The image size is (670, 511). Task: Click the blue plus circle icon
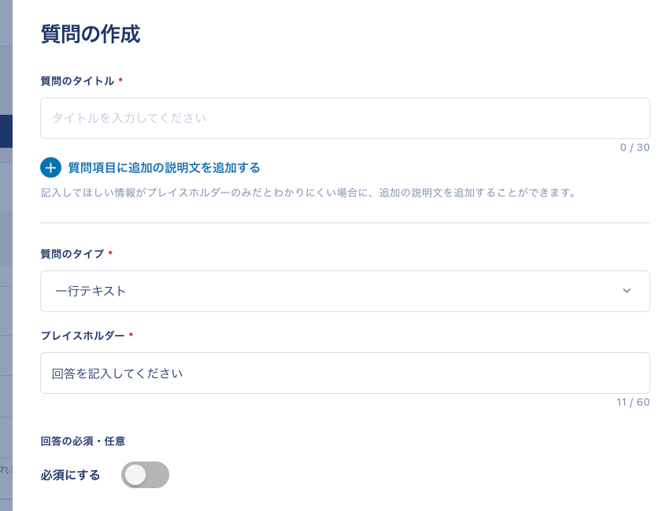coord(51,167)
